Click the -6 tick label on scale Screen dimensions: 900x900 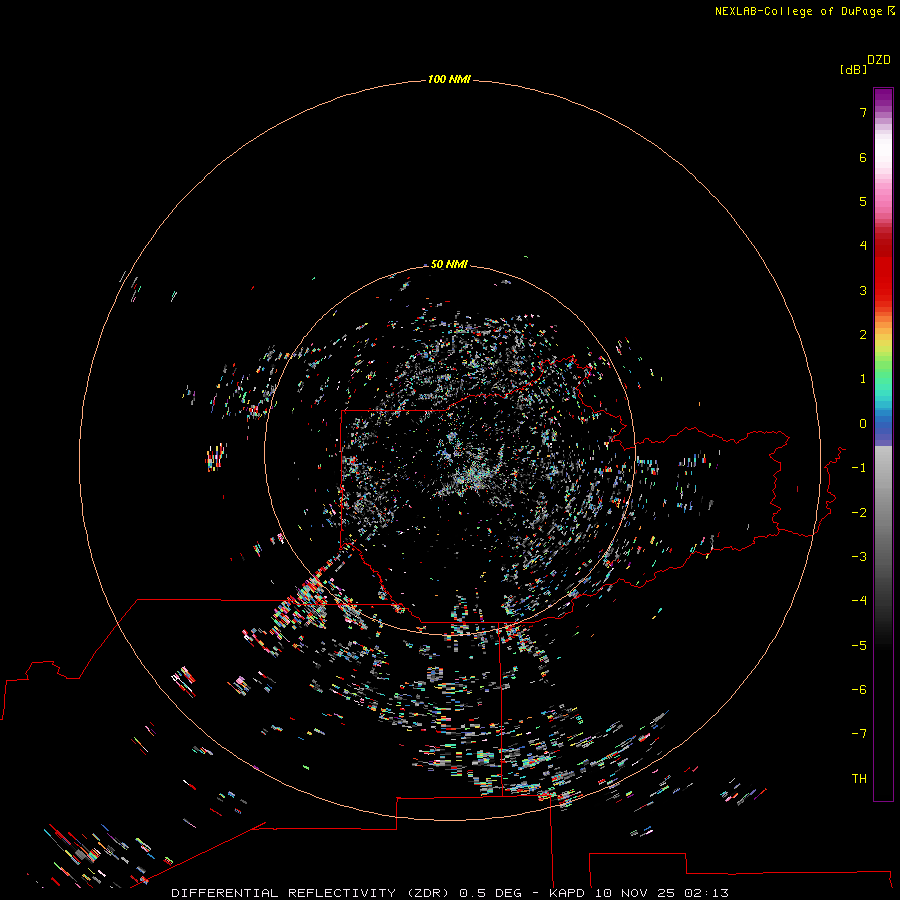tap(859, 690)
